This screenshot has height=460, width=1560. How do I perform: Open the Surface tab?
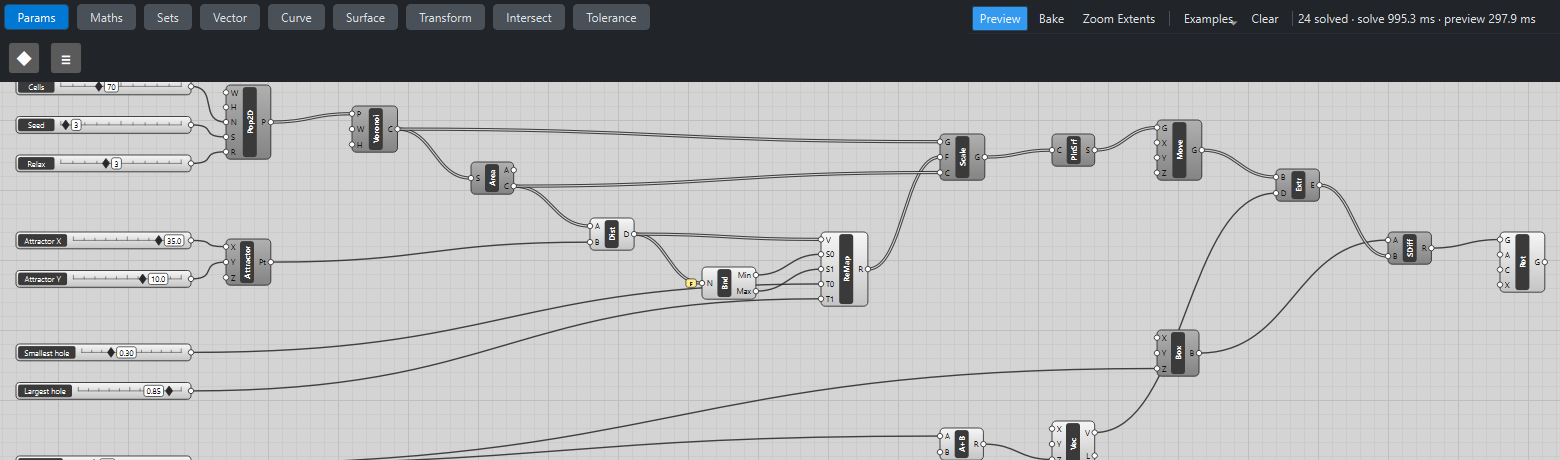pos(365,18)
